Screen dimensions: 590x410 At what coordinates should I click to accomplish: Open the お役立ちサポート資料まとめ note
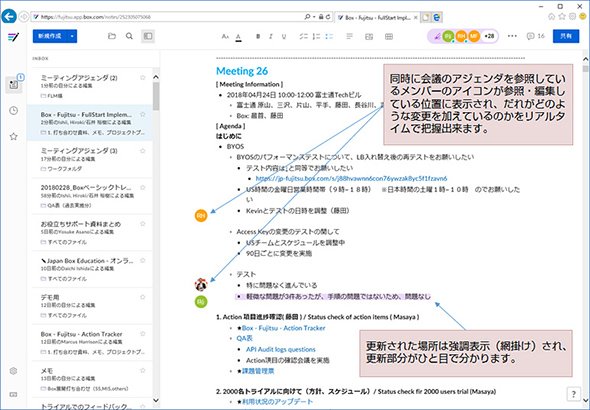(90, 232)
